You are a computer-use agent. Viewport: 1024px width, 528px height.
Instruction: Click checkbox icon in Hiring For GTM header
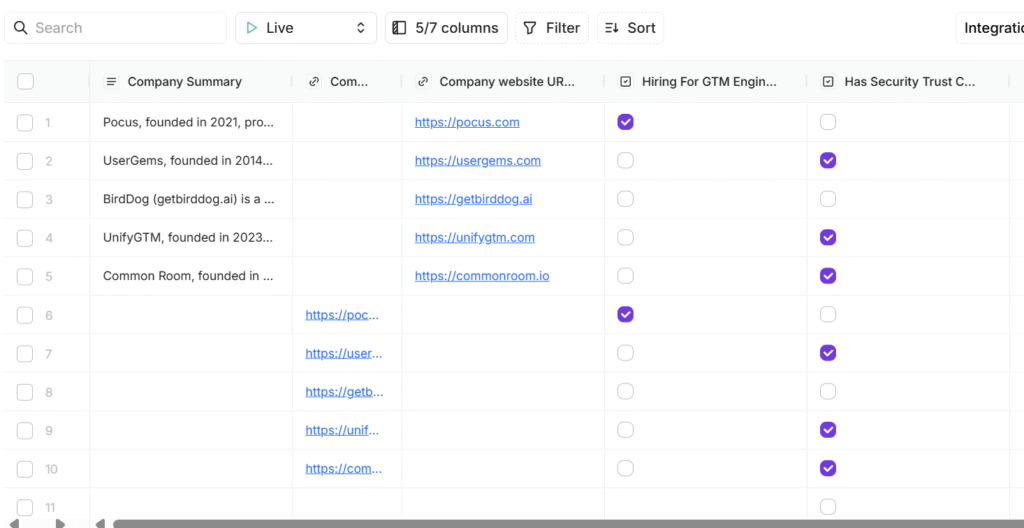point(625,82)
